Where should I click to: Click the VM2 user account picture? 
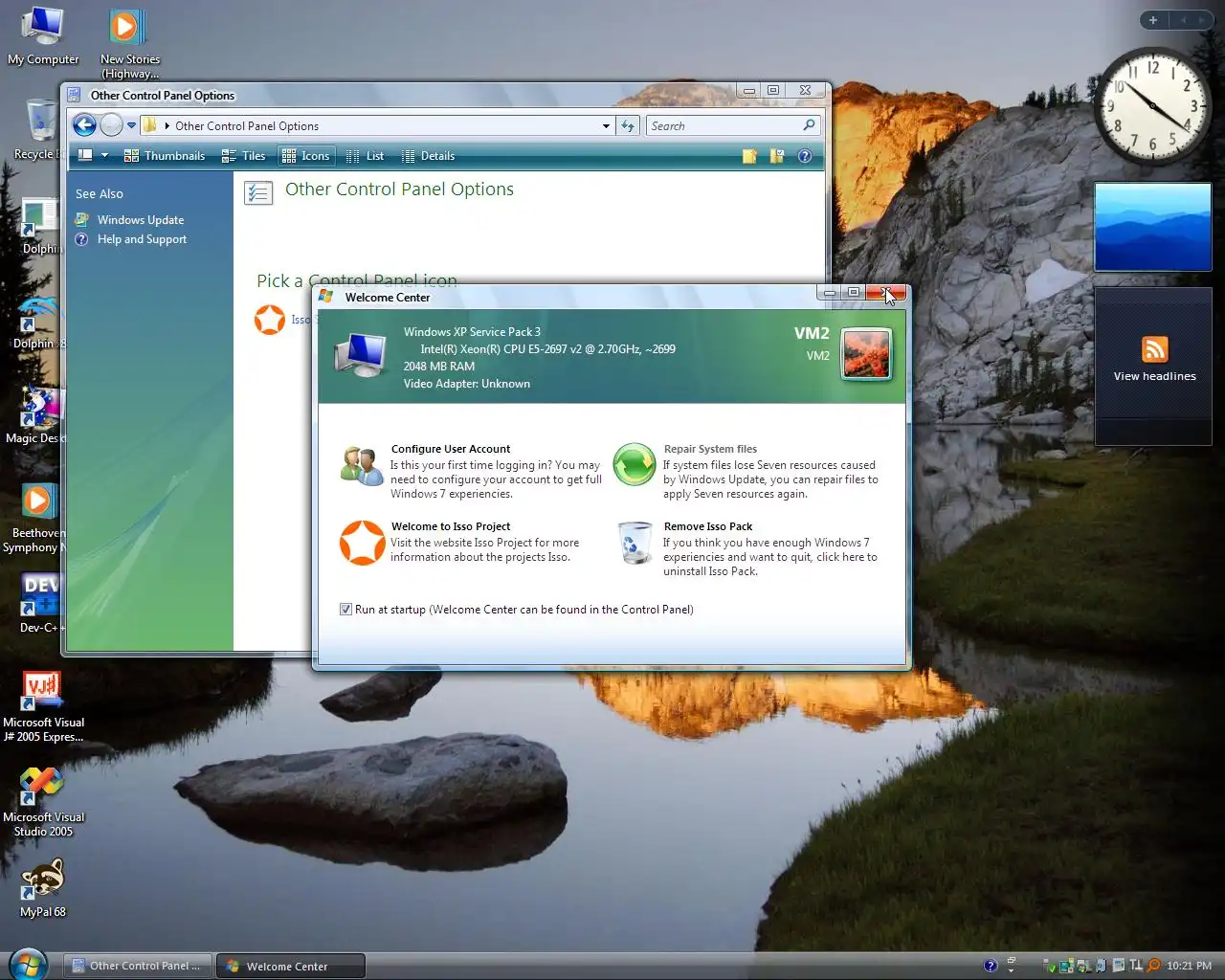(x=866, y=354)
